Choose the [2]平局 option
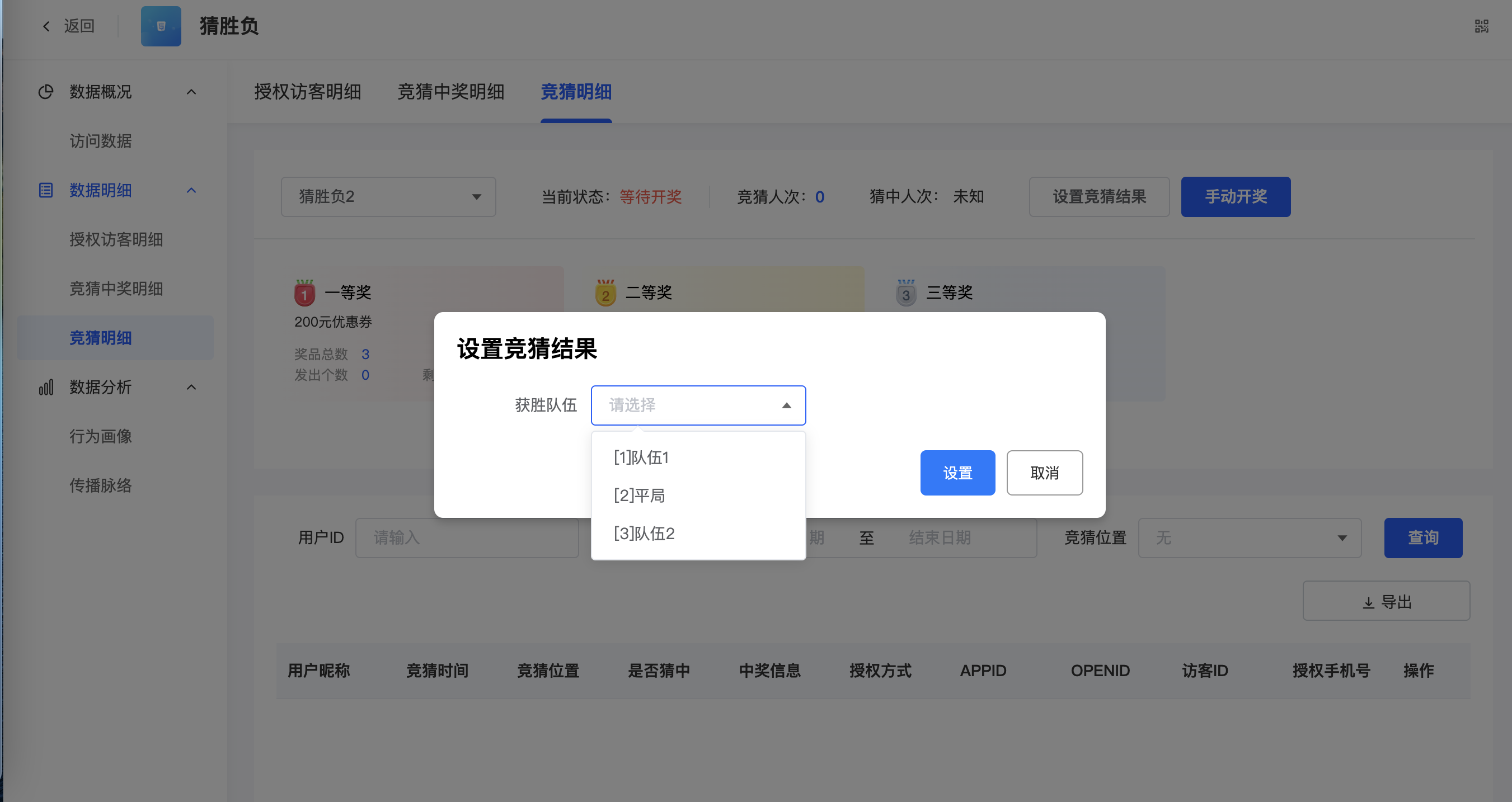1512x802 pixels. (x=639, y=496)
